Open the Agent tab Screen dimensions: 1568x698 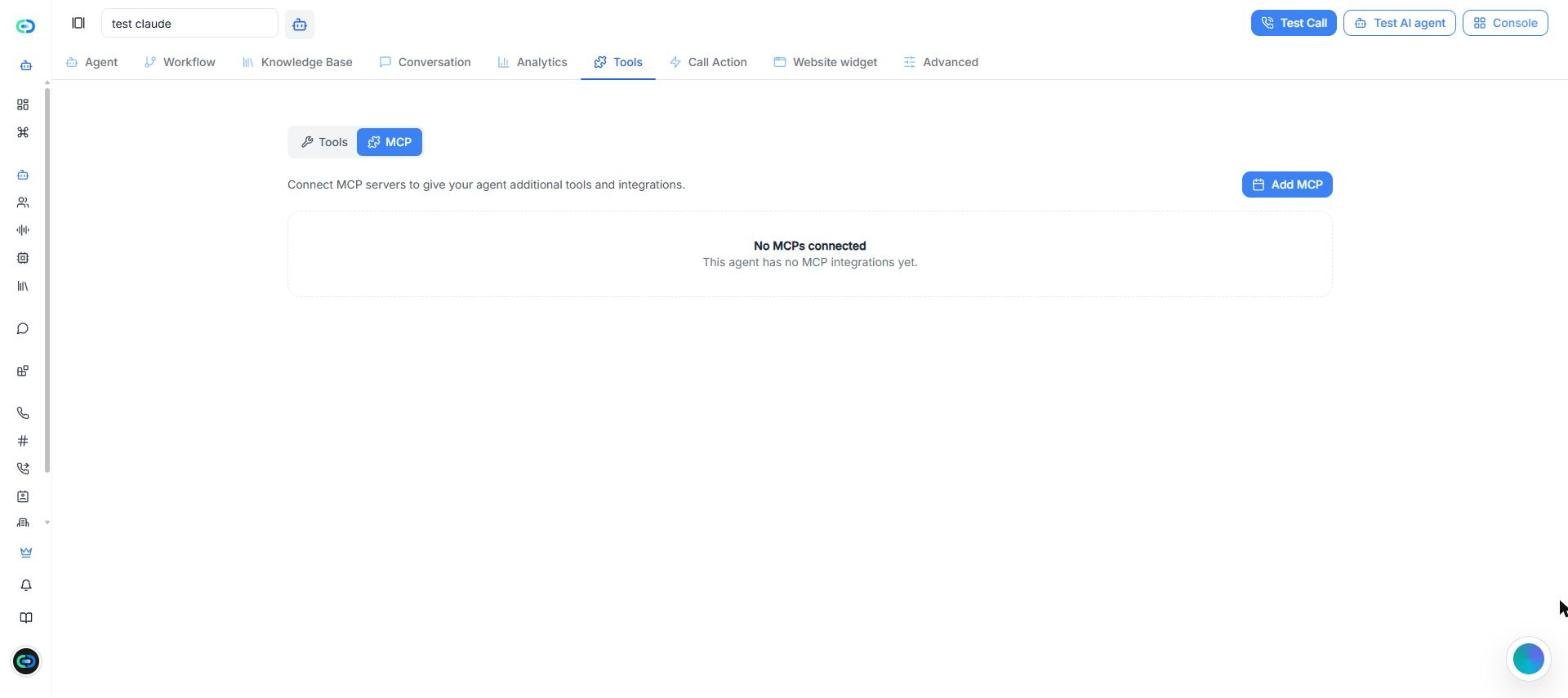pos(92,62)
